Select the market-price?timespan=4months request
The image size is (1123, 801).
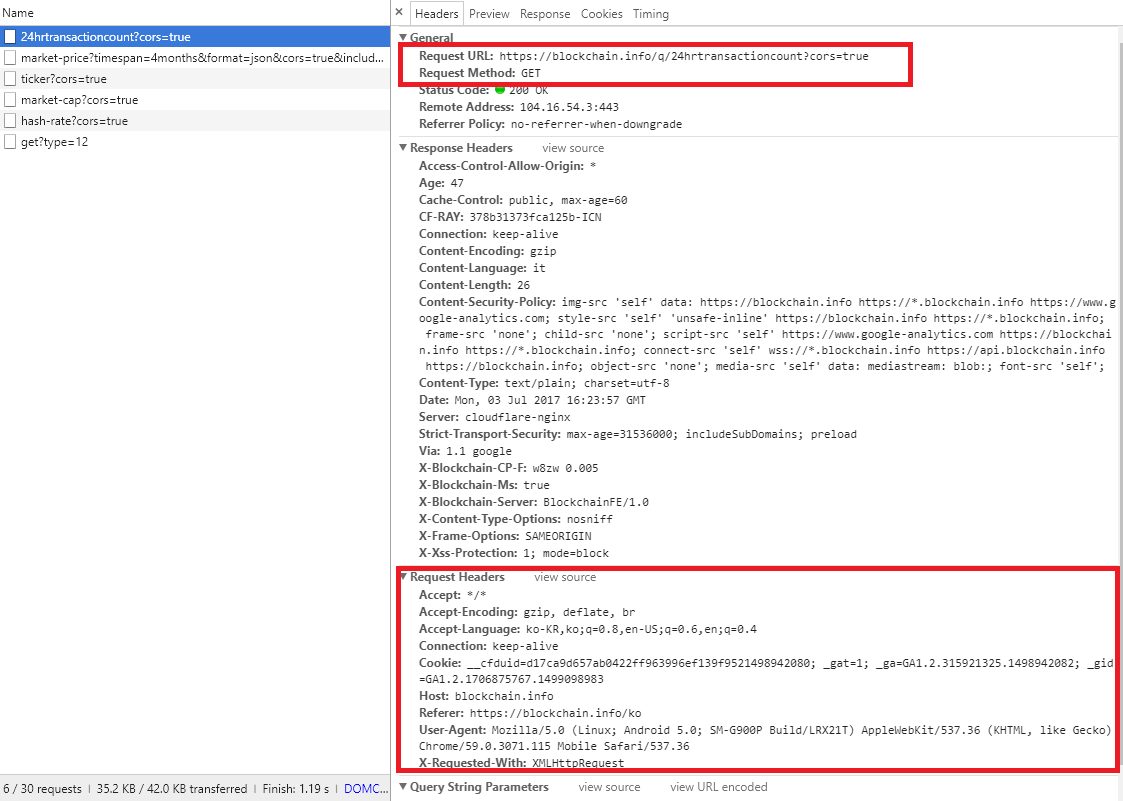point(195,57)
